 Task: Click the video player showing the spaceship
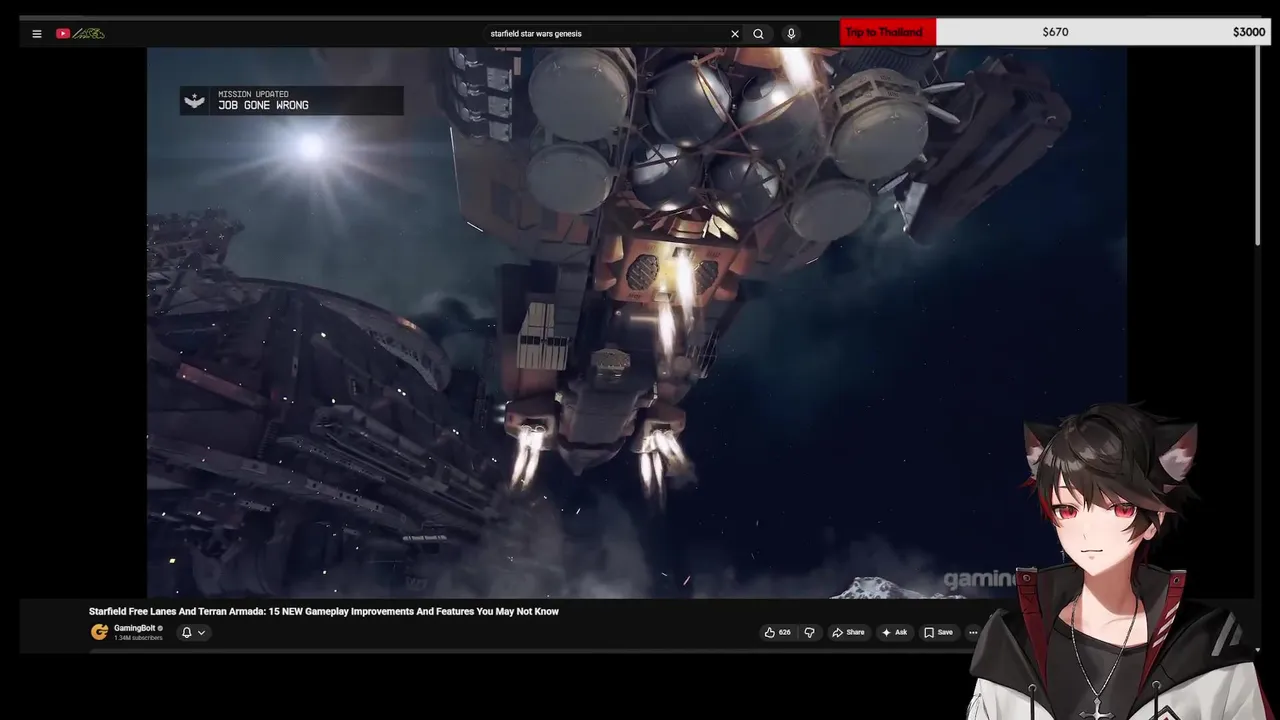pyautogui.click(x=637, y=323)
